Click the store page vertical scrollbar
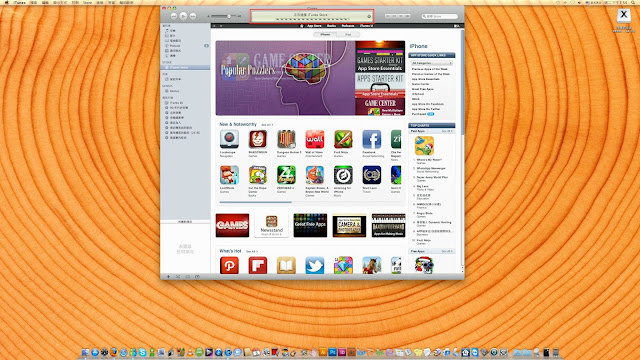Screen dimensions: 640x360 coord(462,82)
